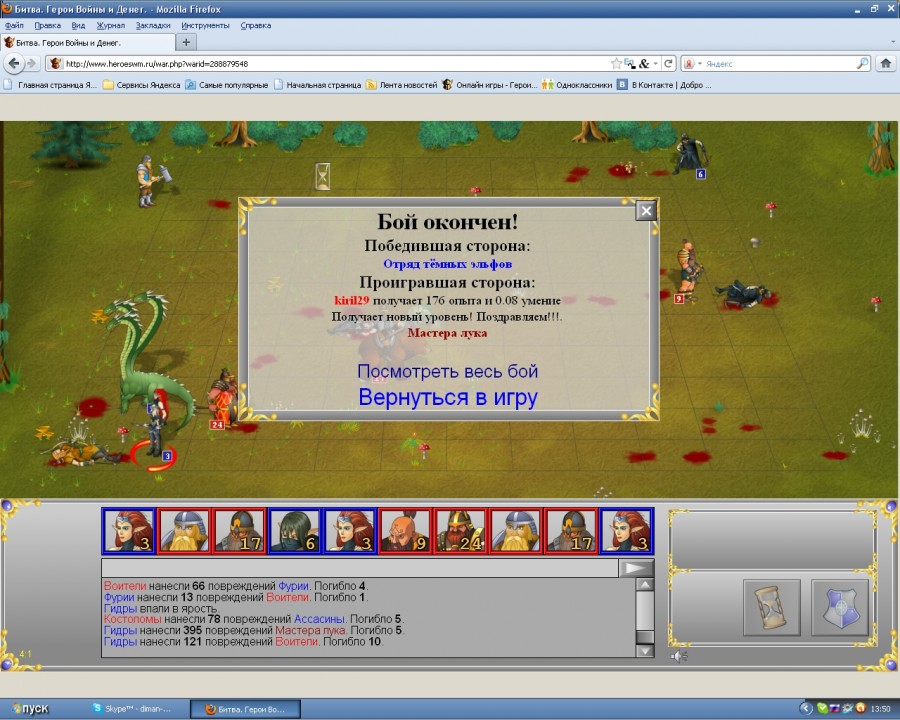
Task: Open Лента новостей feed bookmark
Action: 401,85
